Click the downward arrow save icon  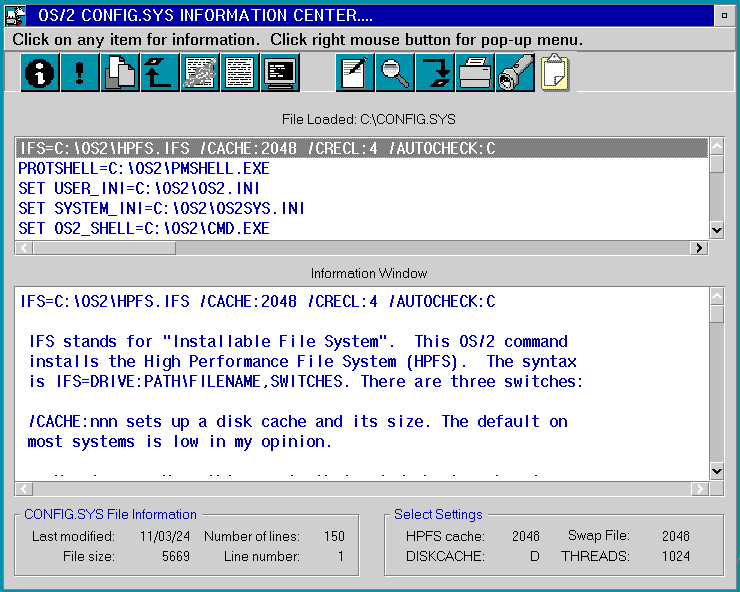point(435,73)
